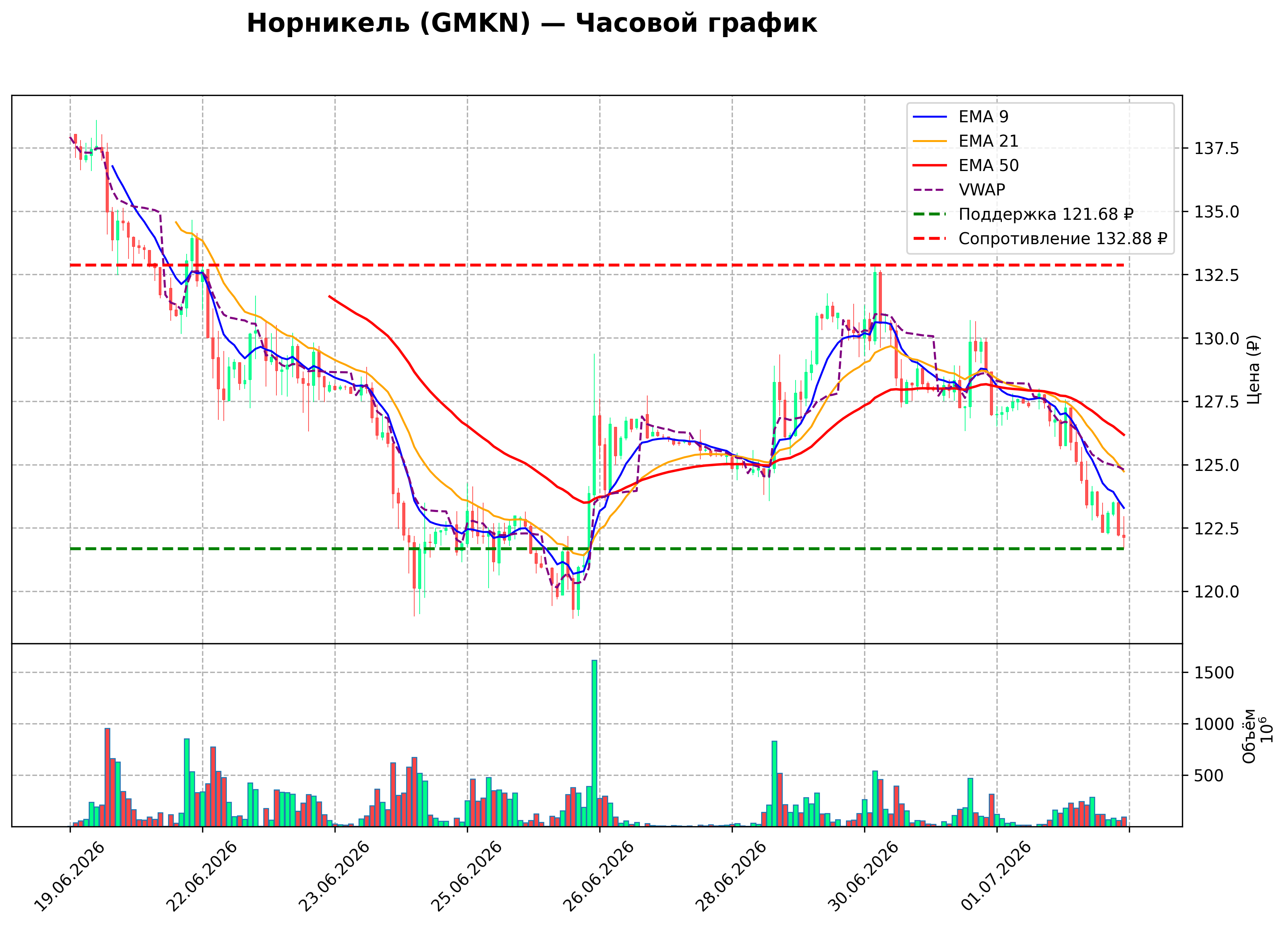Click the date label '23.06.2026'

tap(334, 876)
